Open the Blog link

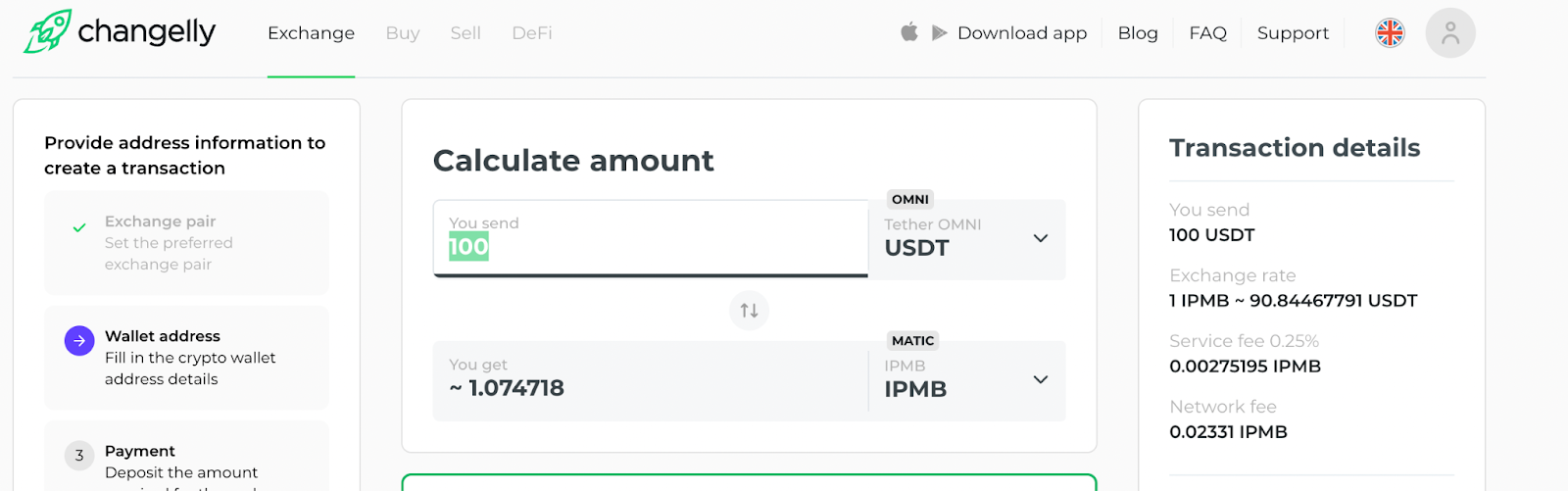(x=1138, y=33)
